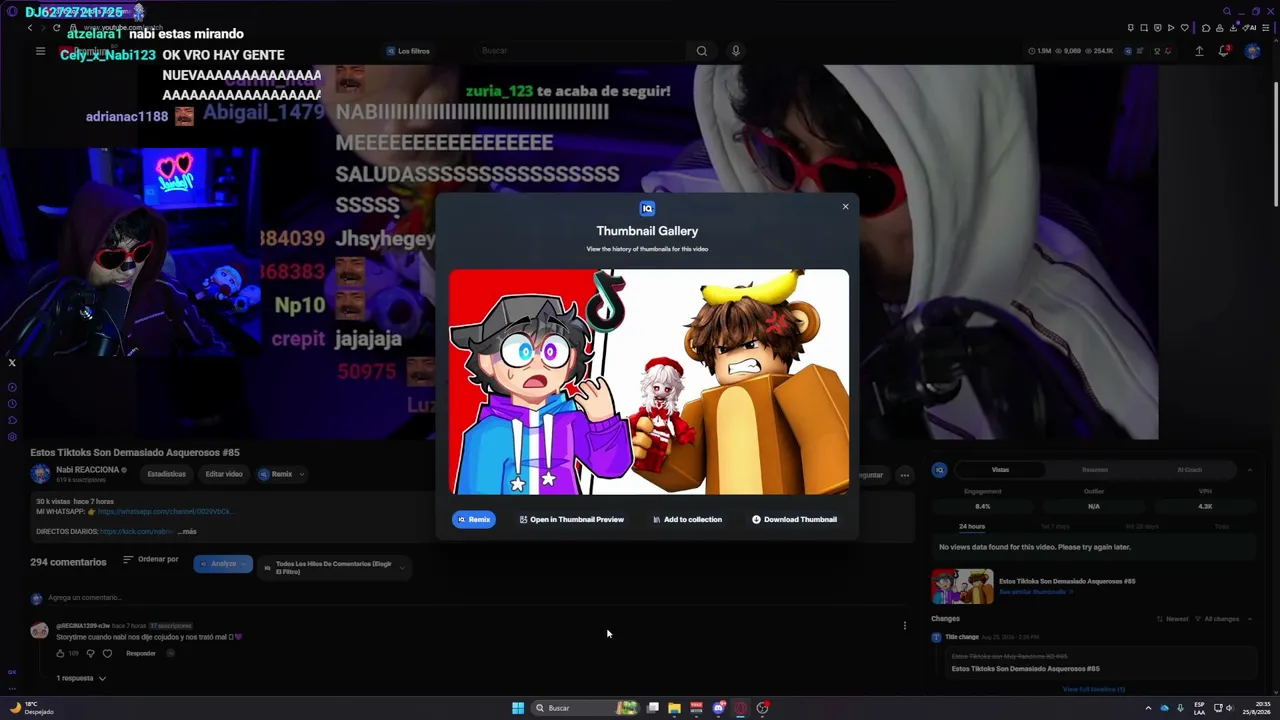Click the large thumbnail image in gallery

(x=649, y=382)
